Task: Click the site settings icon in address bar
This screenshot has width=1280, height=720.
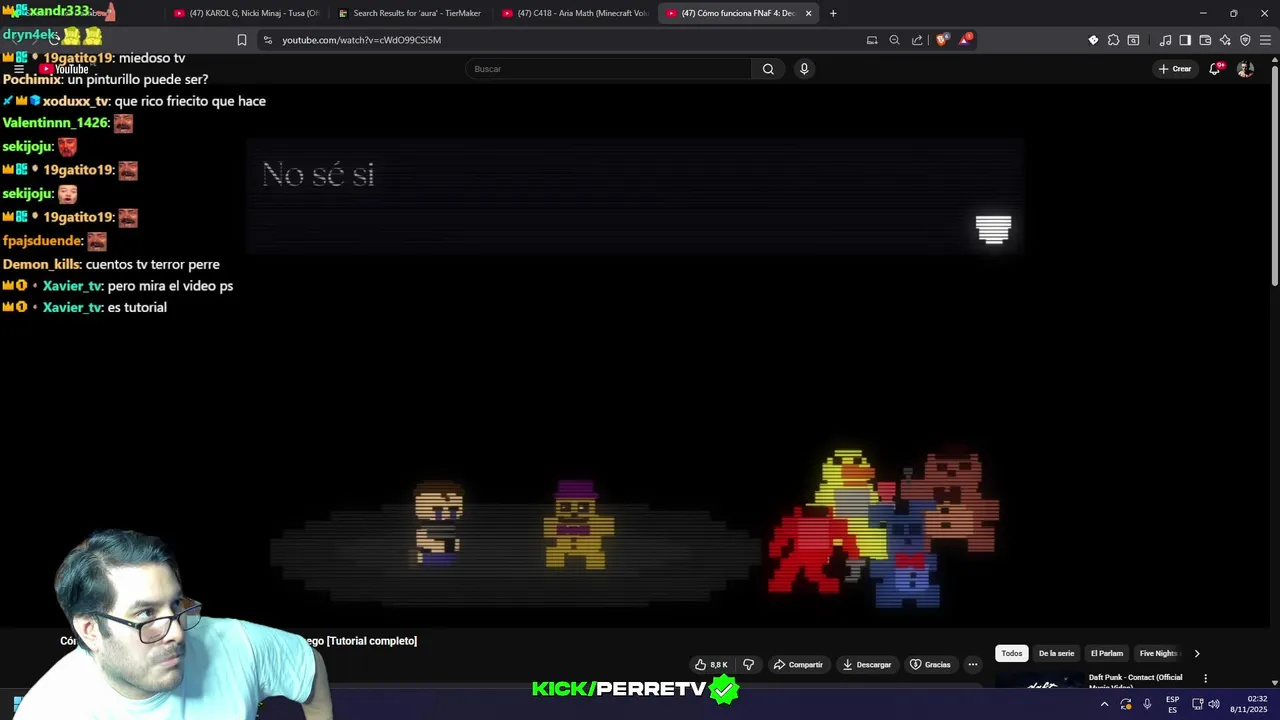Action: (267, 40)
